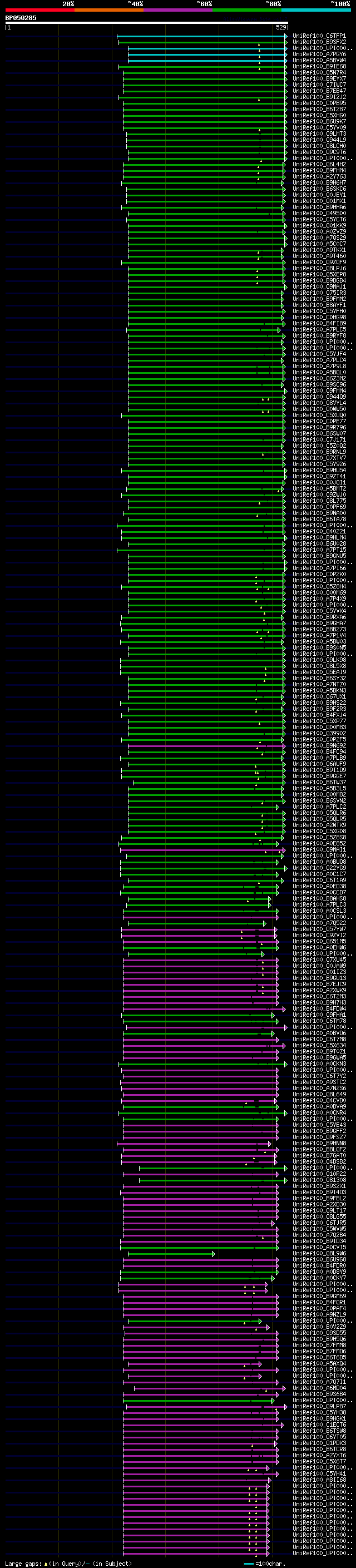
Task: Select label UniRef100_B6SKC6
Action: tap(319, 189)
